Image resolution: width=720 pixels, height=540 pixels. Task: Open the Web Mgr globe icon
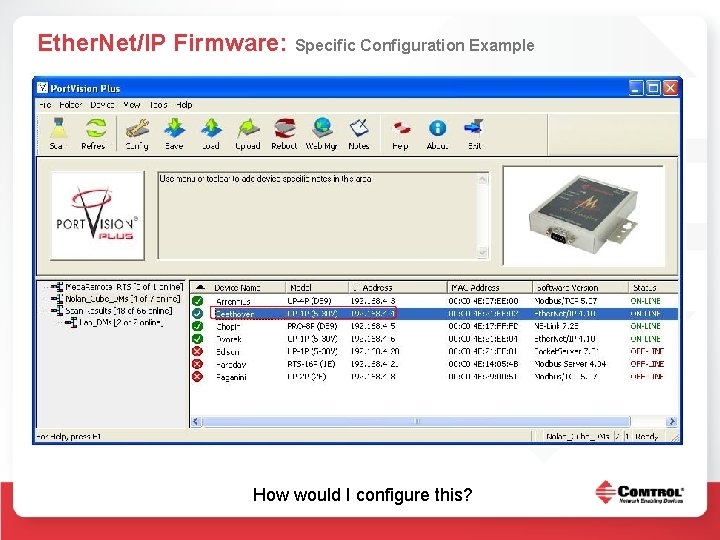pos(322,133)
